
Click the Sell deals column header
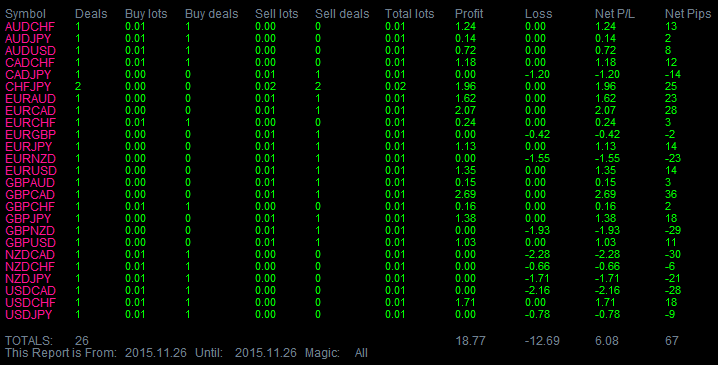click(x=342, y=14)
